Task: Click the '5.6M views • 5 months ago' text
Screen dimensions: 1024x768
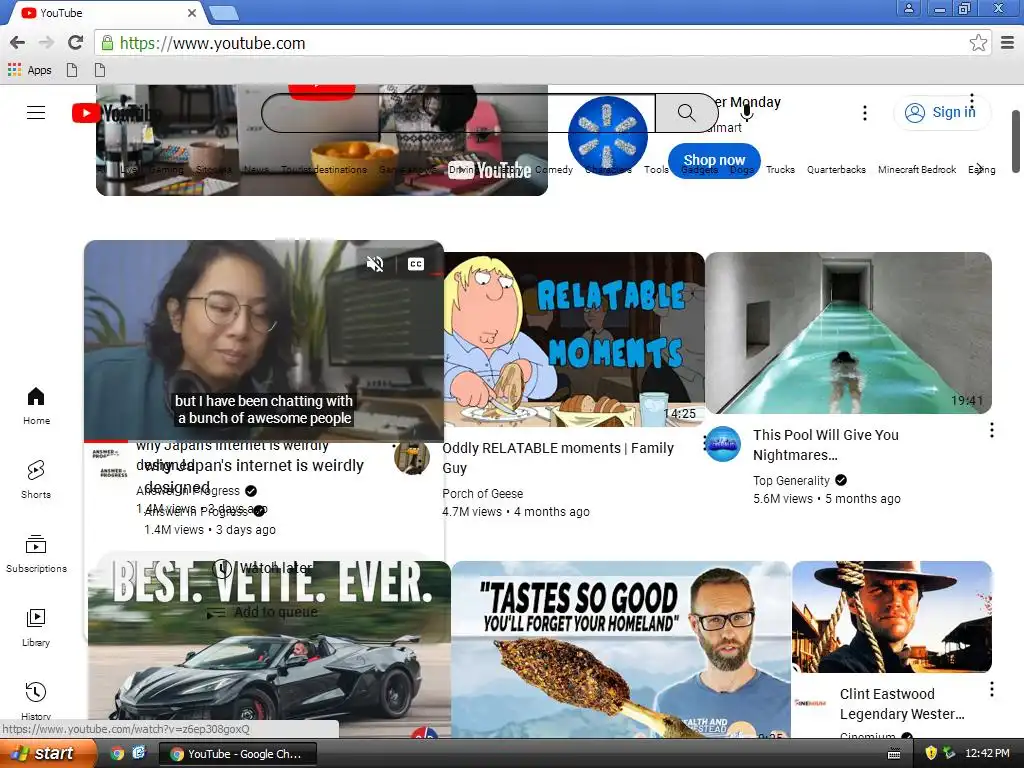Action: pyautogui.click(x=827, y=499)
